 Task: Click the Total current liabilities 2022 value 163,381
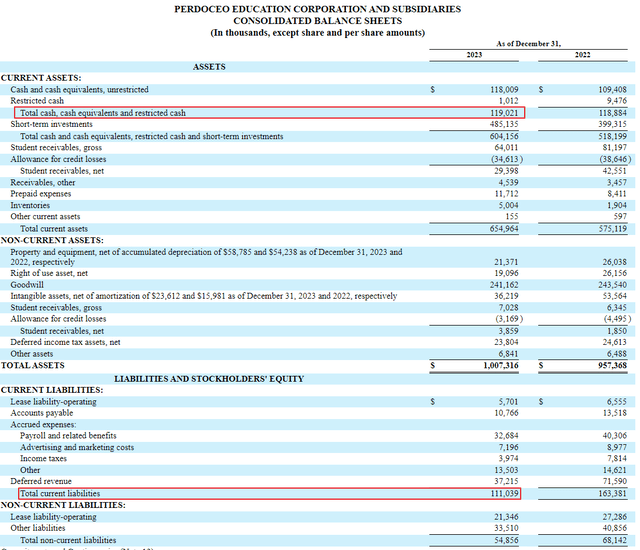612,493
